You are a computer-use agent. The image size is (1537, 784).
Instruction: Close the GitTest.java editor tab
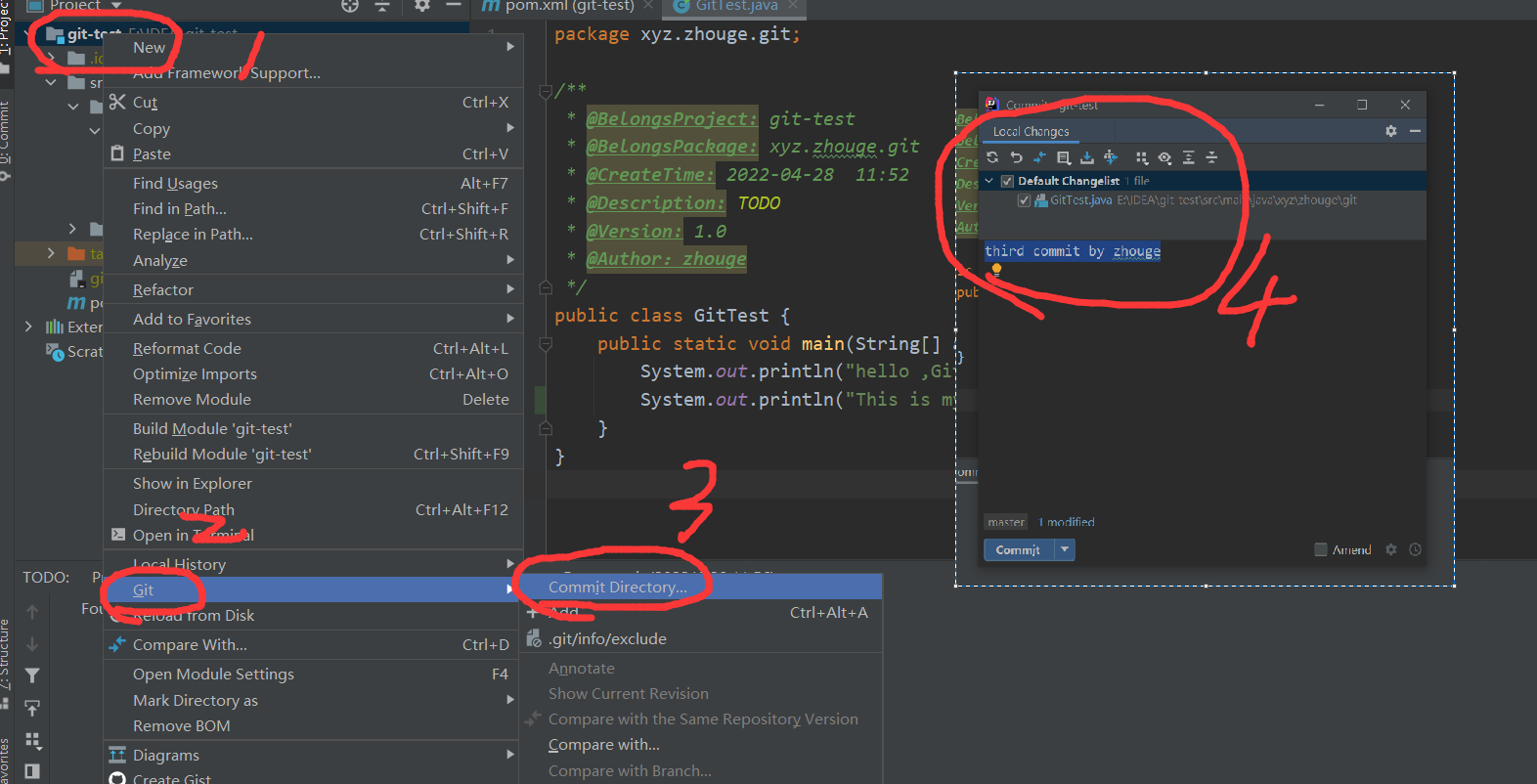[x=792, y=5]
